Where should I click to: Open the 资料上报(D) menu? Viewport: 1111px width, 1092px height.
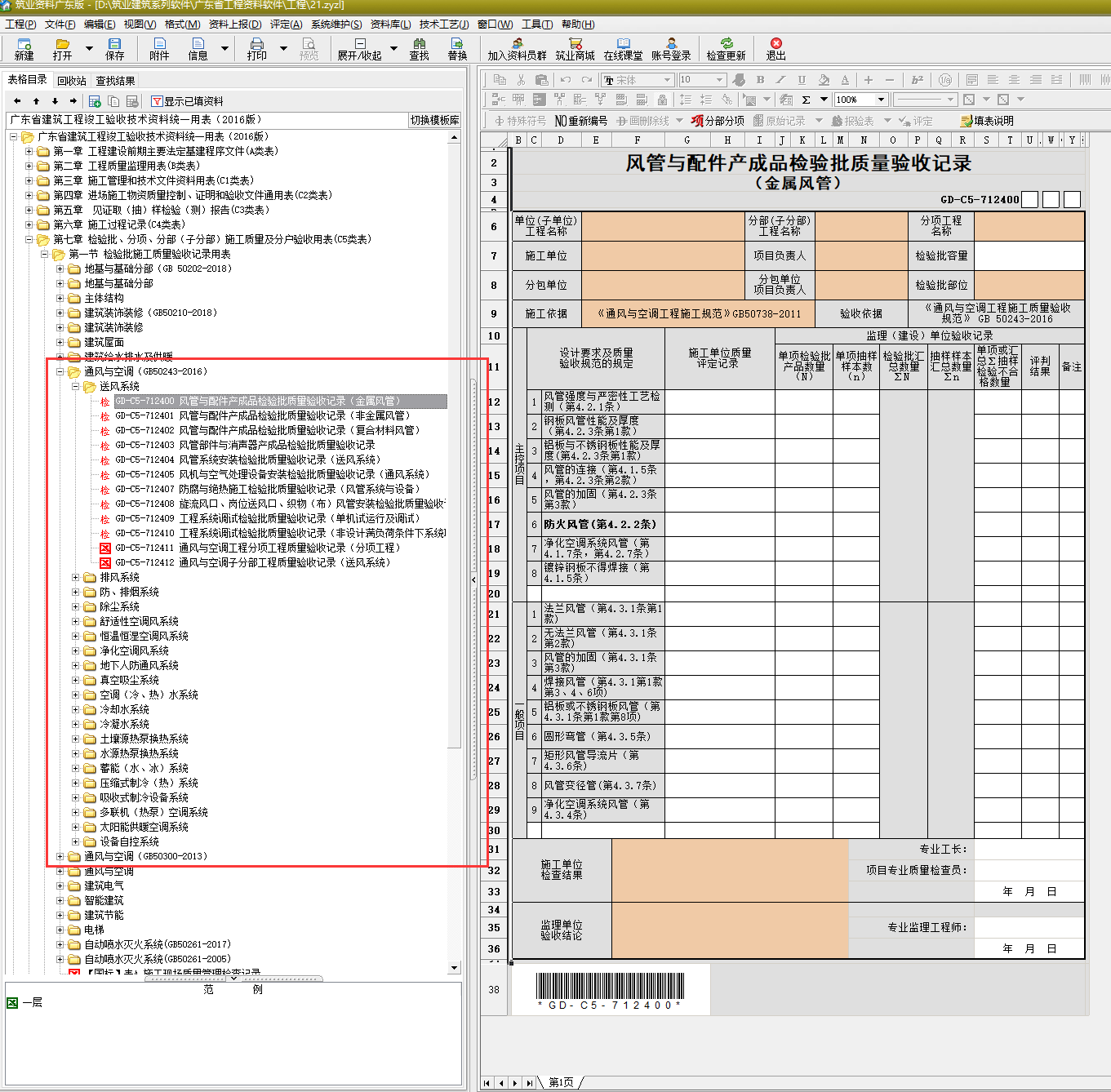click(x=235, y=24)
